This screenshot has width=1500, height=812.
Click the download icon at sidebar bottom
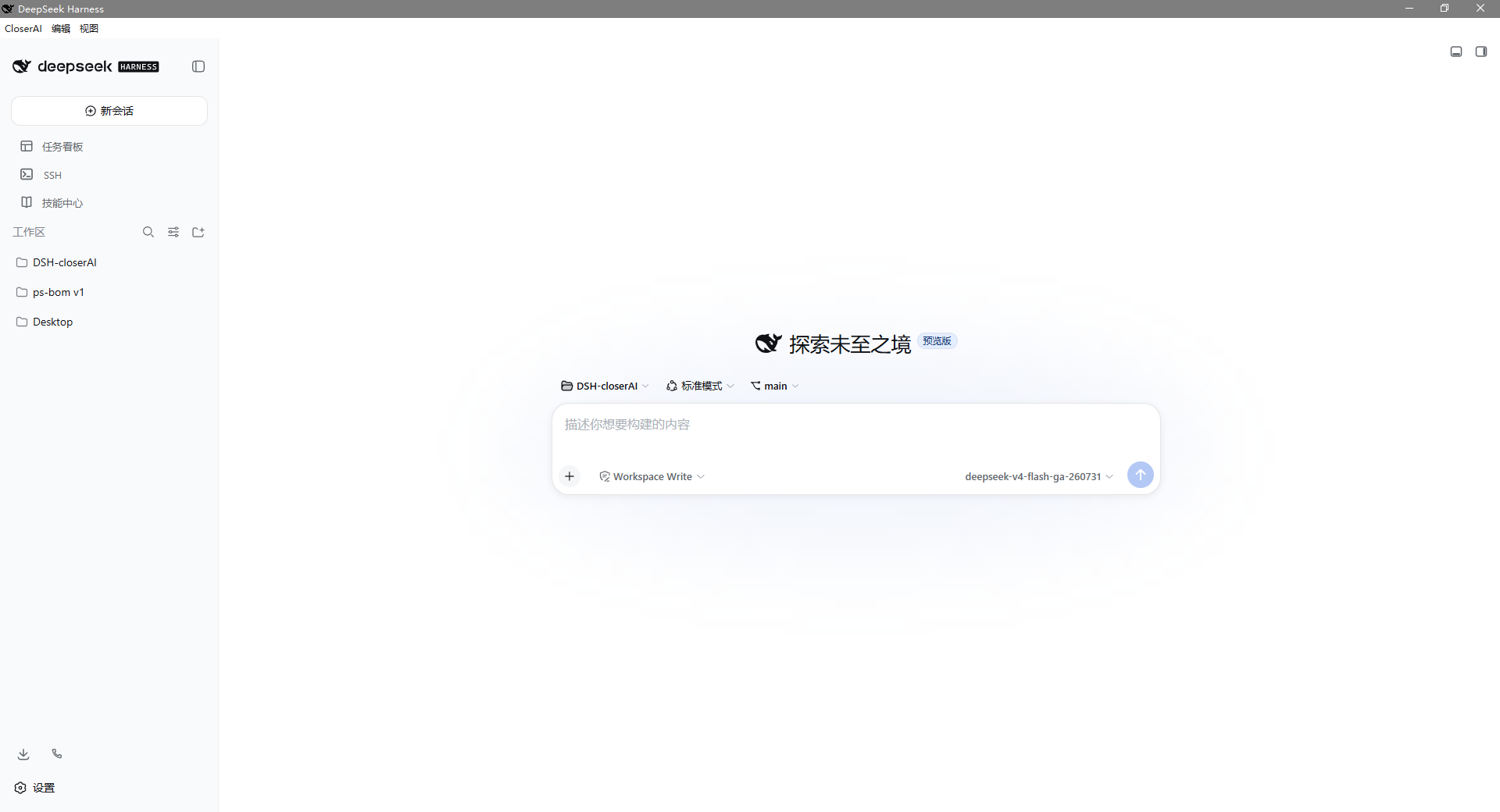(23, 754)
